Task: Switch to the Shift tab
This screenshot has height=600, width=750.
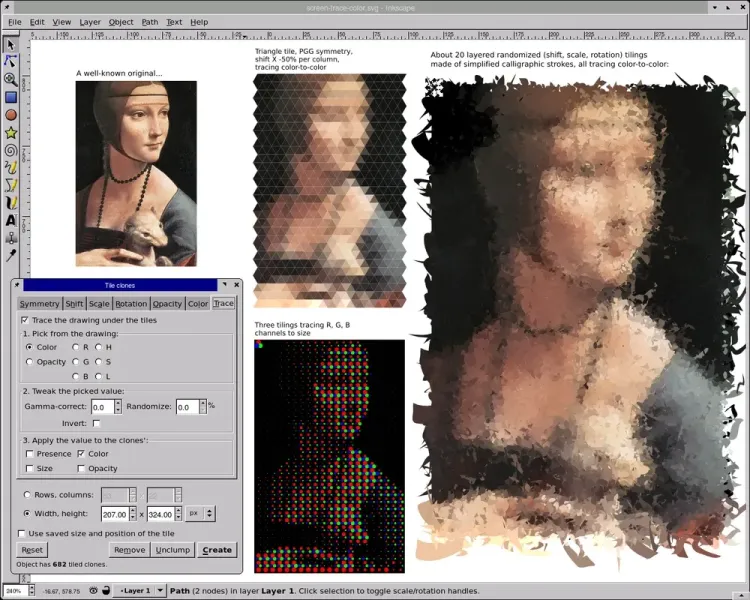Action: 74,304
